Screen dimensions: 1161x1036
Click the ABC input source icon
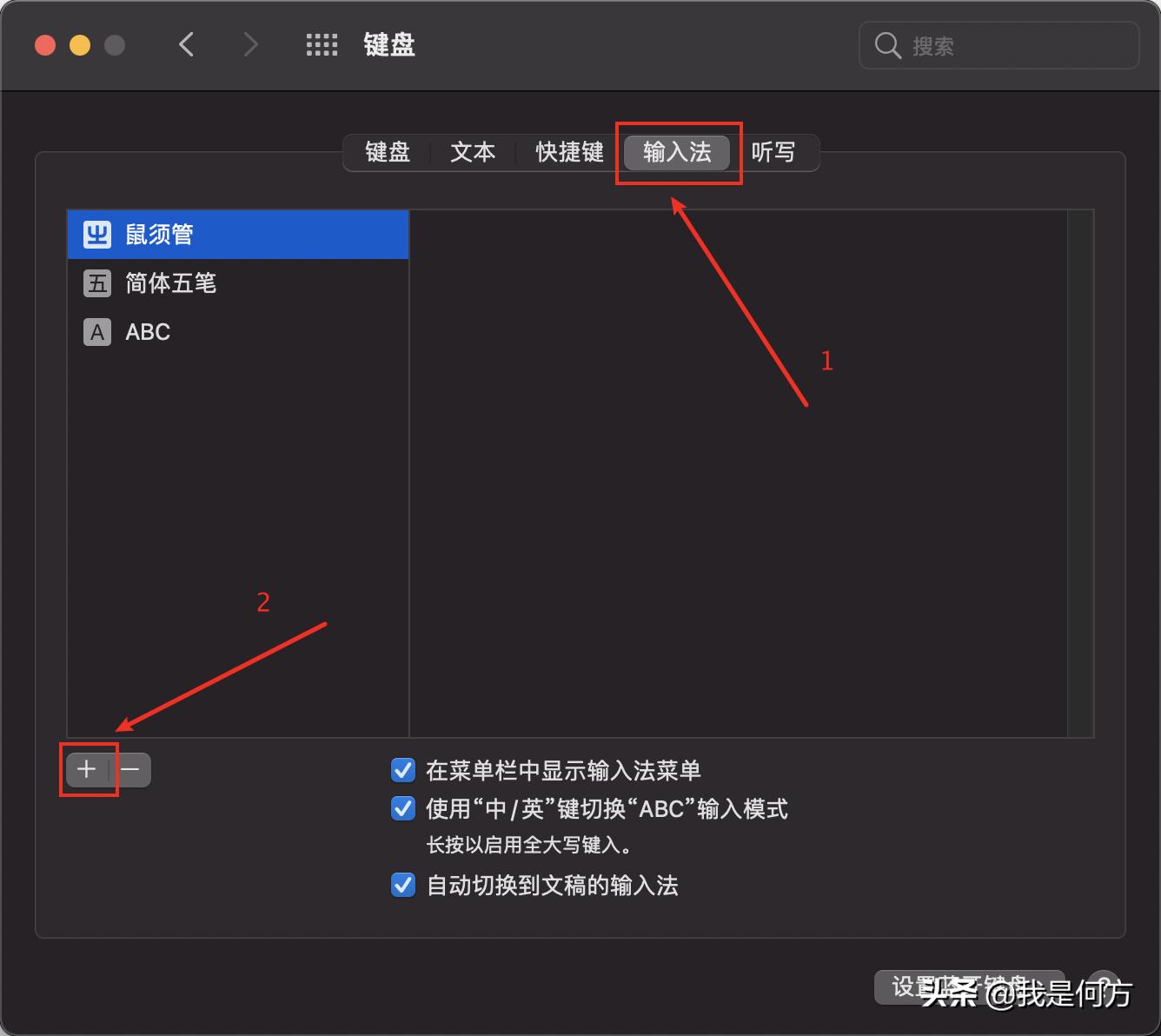(96, 331)
